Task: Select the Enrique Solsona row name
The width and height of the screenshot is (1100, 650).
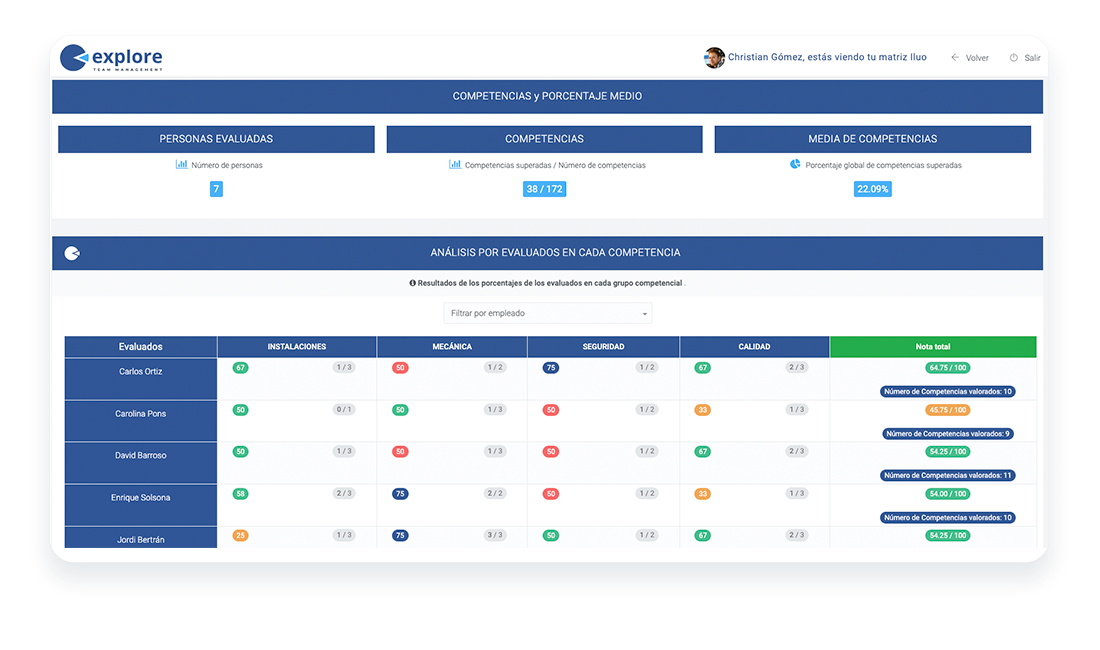Action: tap(140, 498)
